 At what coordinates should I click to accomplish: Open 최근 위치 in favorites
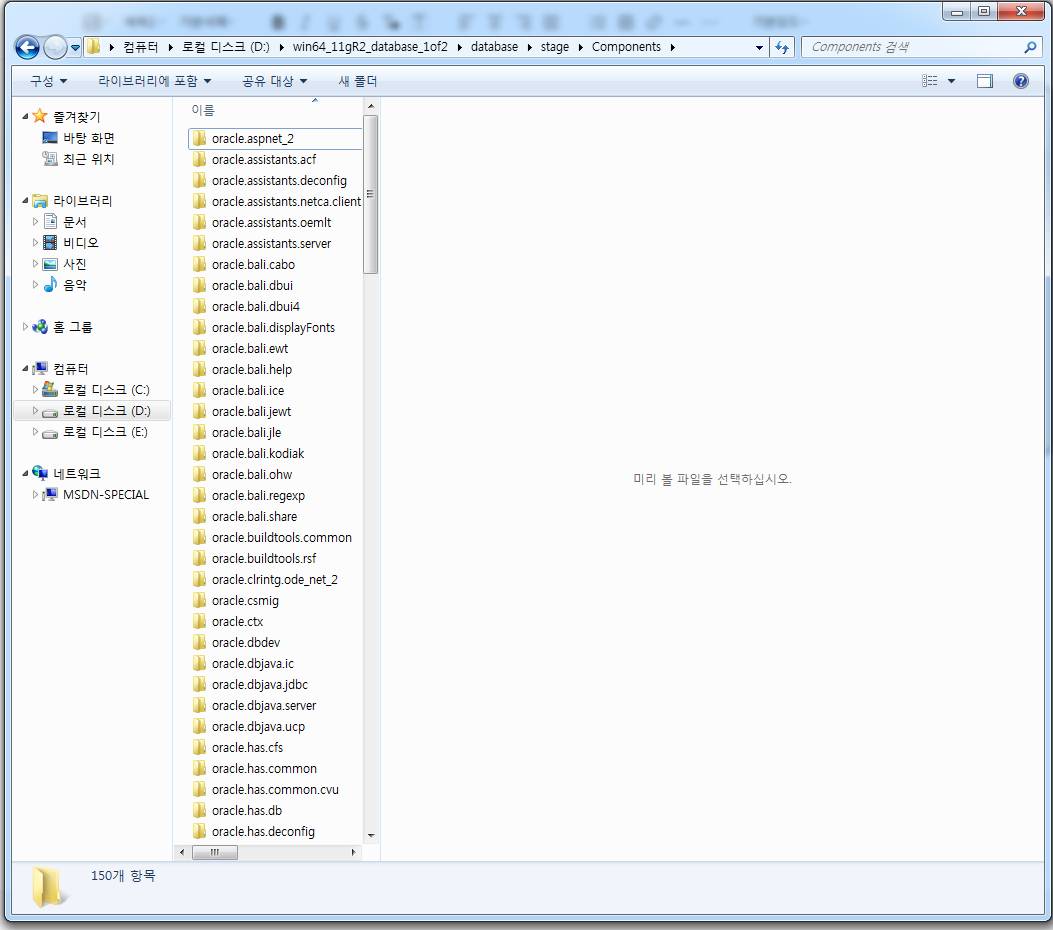point(89,159)
